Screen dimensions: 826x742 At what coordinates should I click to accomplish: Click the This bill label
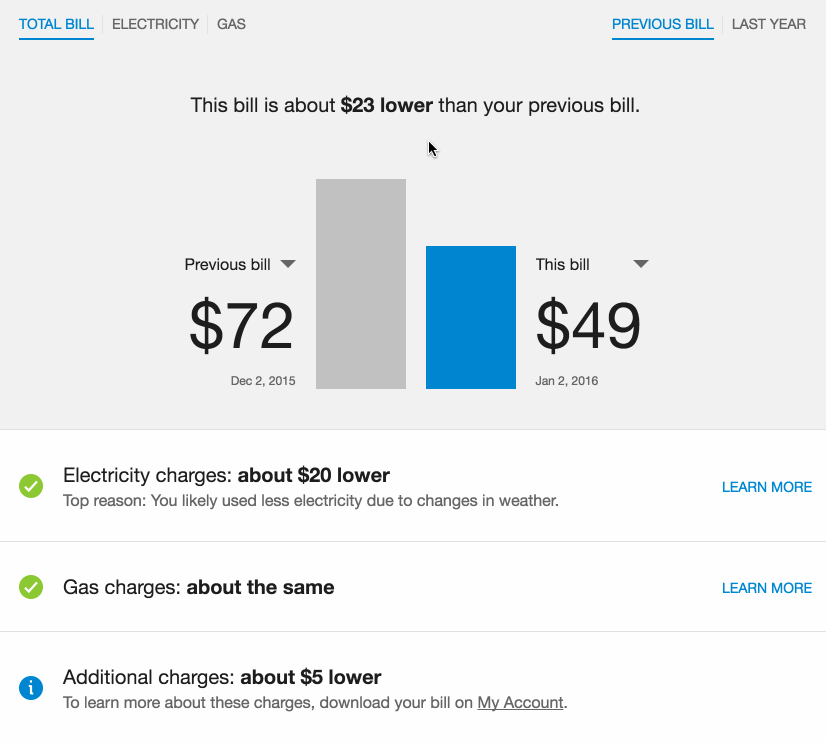coord(563,265)
